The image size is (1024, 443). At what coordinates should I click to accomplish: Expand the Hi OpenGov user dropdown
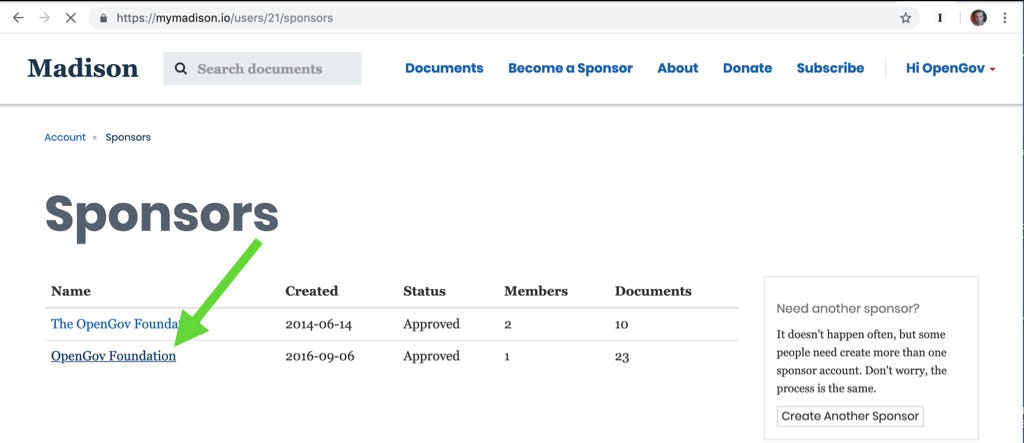pyautogui.click(x=950, y=68)
